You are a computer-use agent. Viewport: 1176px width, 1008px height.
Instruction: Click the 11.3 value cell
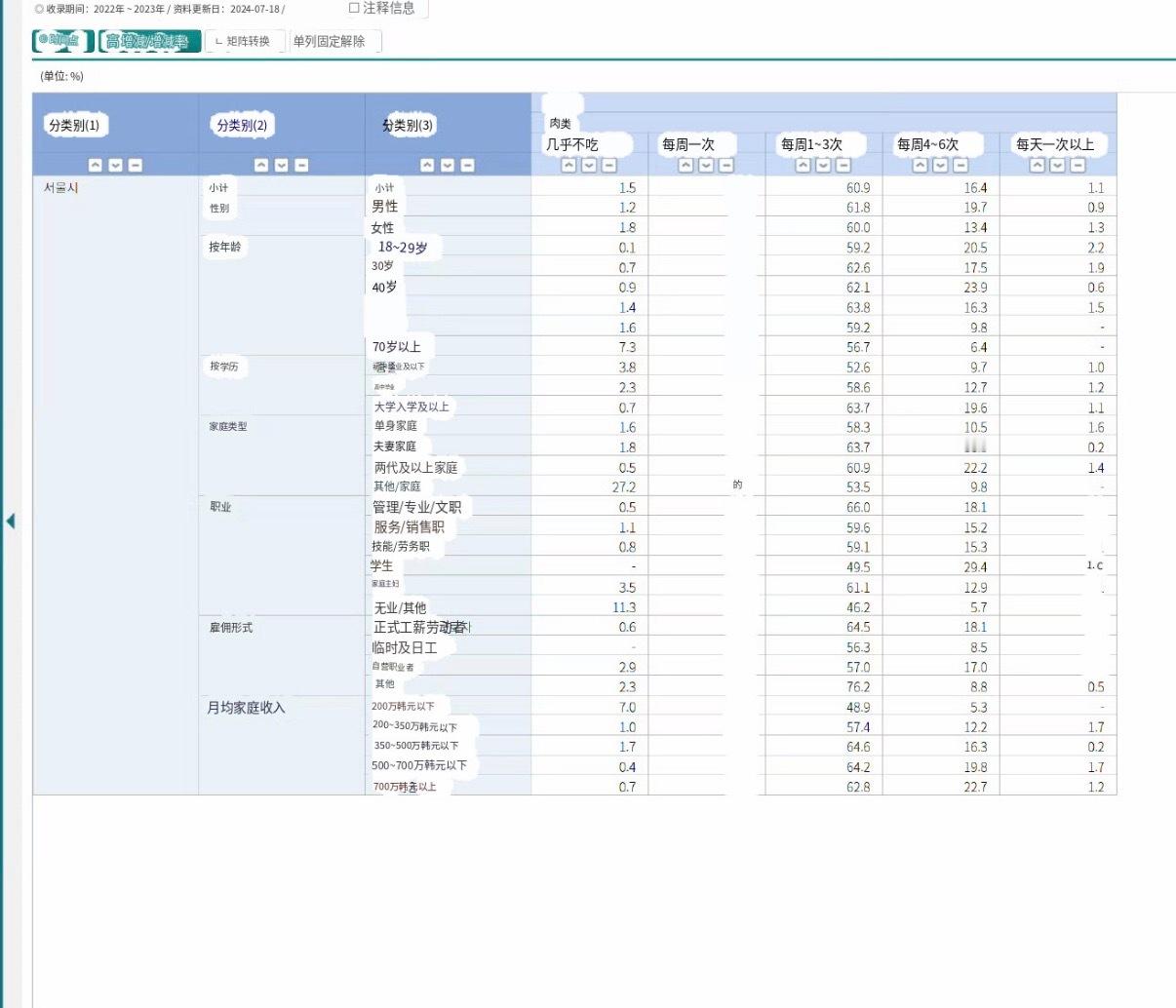click(624, 607)
